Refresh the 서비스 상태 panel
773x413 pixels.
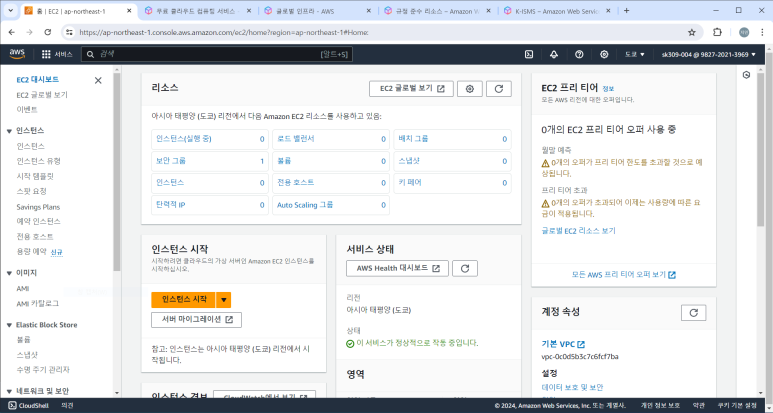(x=465, y=268)
